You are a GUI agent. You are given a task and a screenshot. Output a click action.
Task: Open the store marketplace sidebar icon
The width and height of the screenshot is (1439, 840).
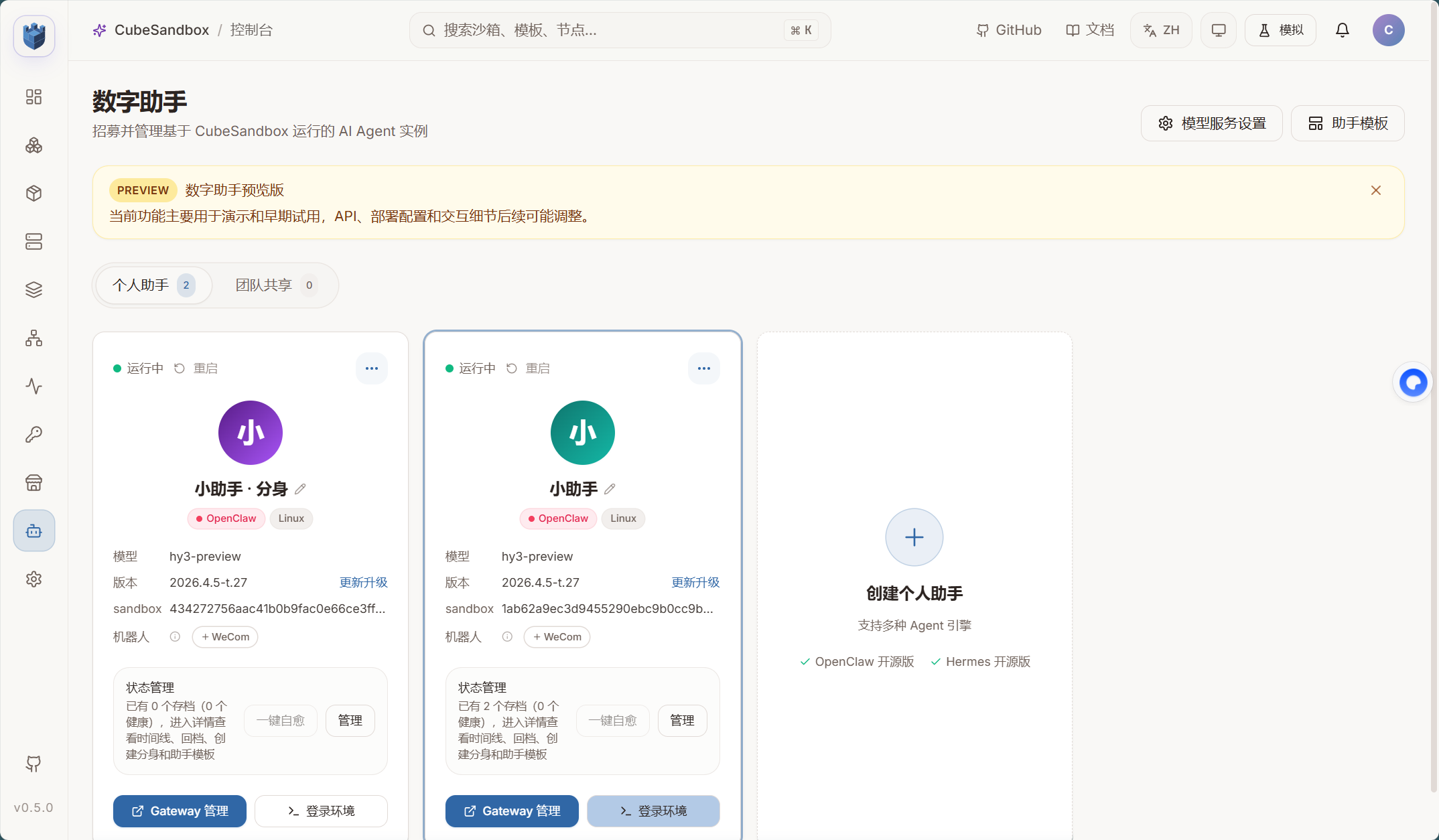[33, 483]
